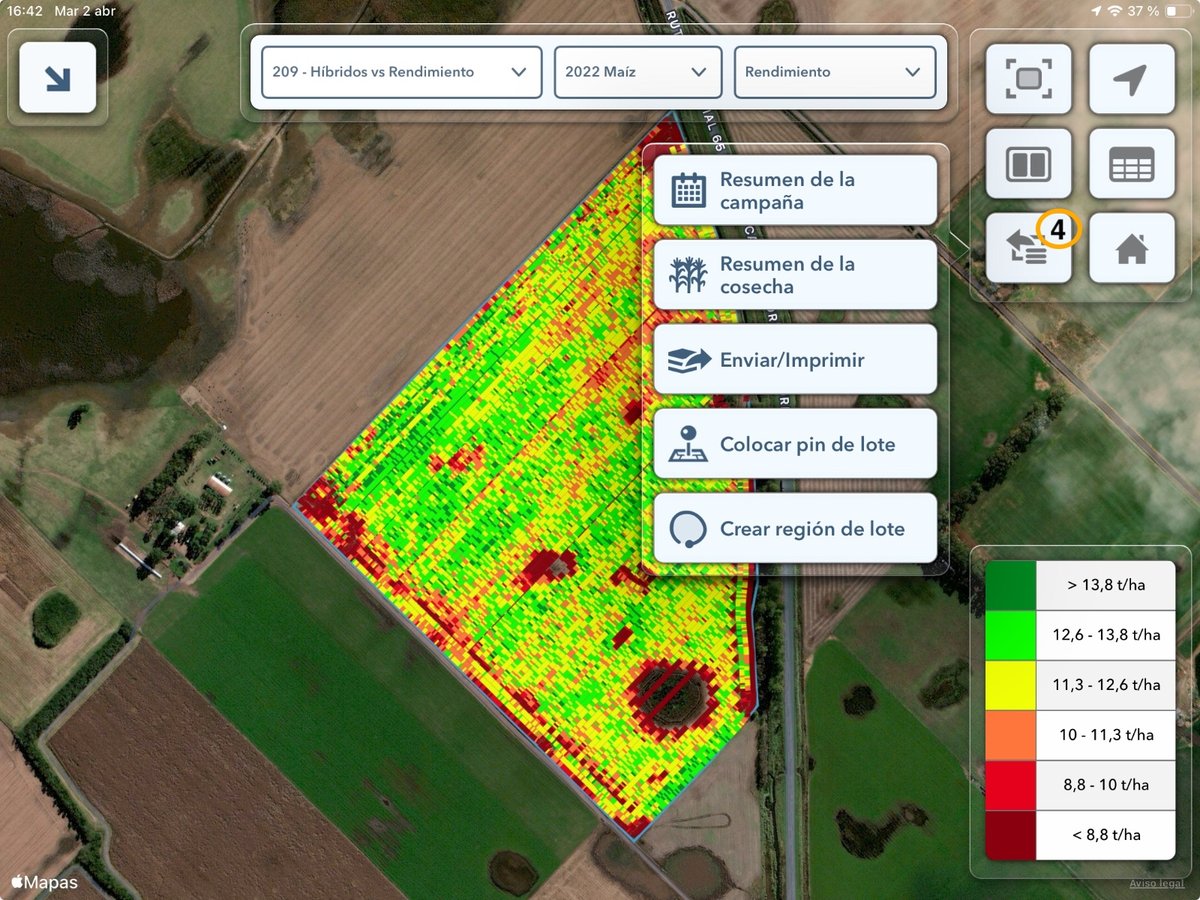This screenshot has height=900, width=1200.
Task: Click the fit-to-field framing icon
Action: 1027,79
